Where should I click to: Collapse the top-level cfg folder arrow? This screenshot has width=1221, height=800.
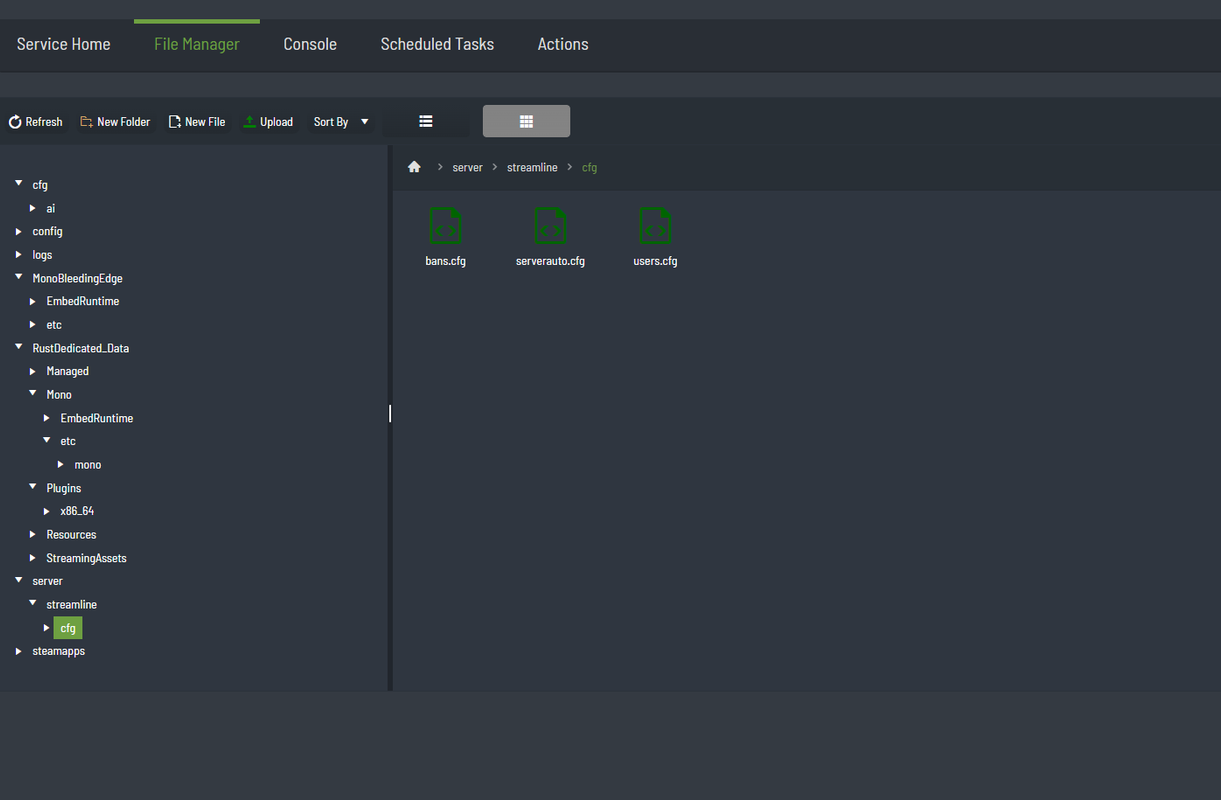click(x=19, y=184)
